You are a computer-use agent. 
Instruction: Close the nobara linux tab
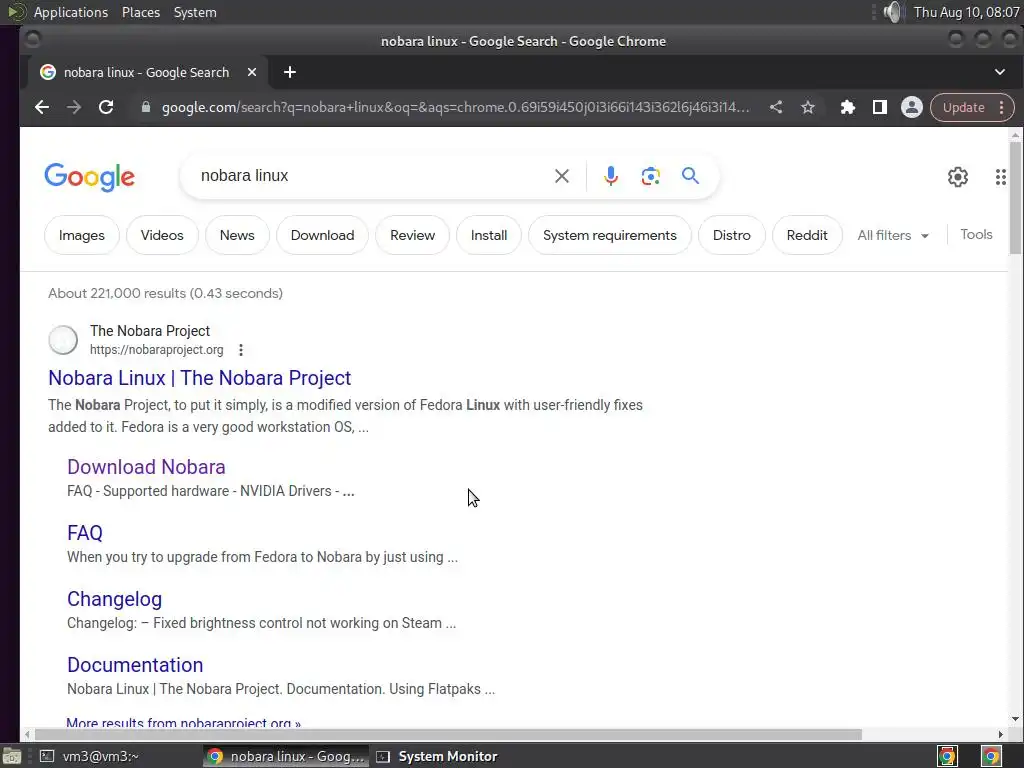point(251,72)
